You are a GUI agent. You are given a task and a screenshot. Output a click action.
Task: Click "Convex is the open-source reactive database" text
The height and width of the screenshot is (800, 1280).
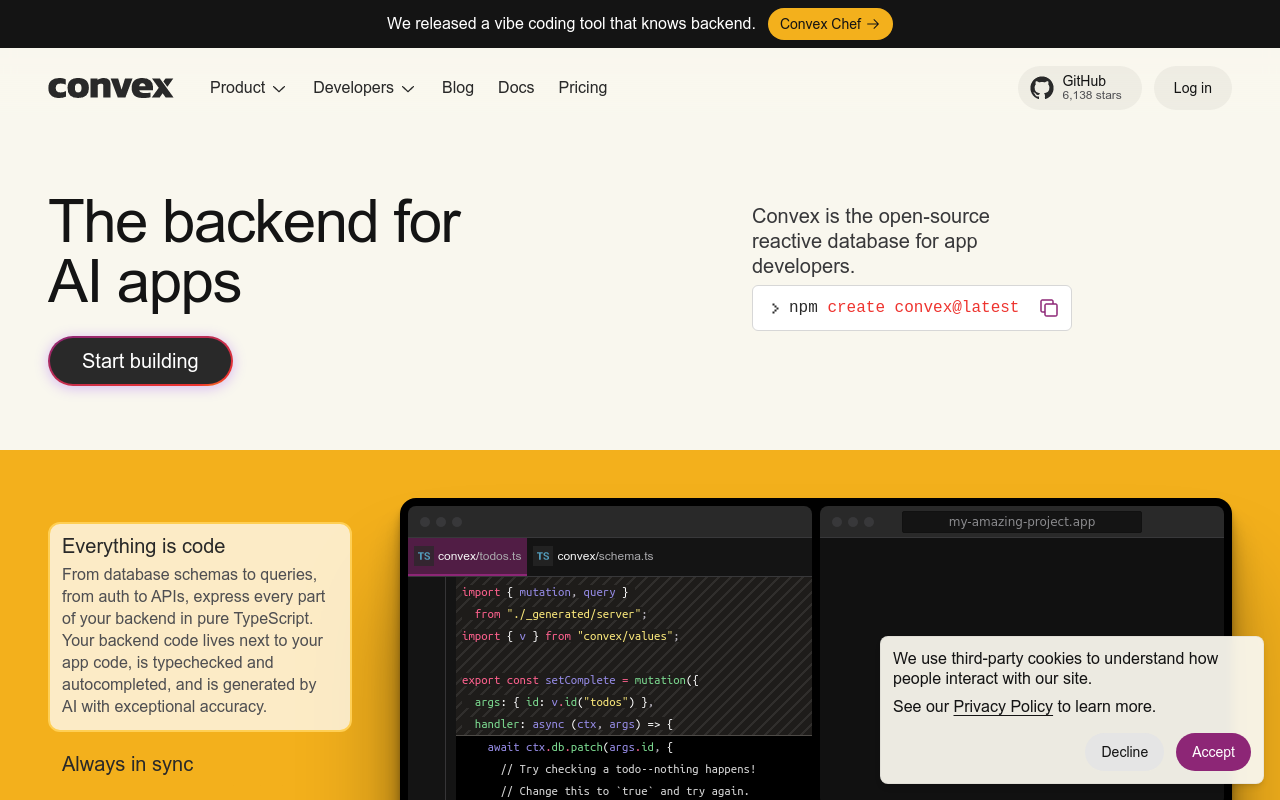pyautogui.click(x=871, y=241)
